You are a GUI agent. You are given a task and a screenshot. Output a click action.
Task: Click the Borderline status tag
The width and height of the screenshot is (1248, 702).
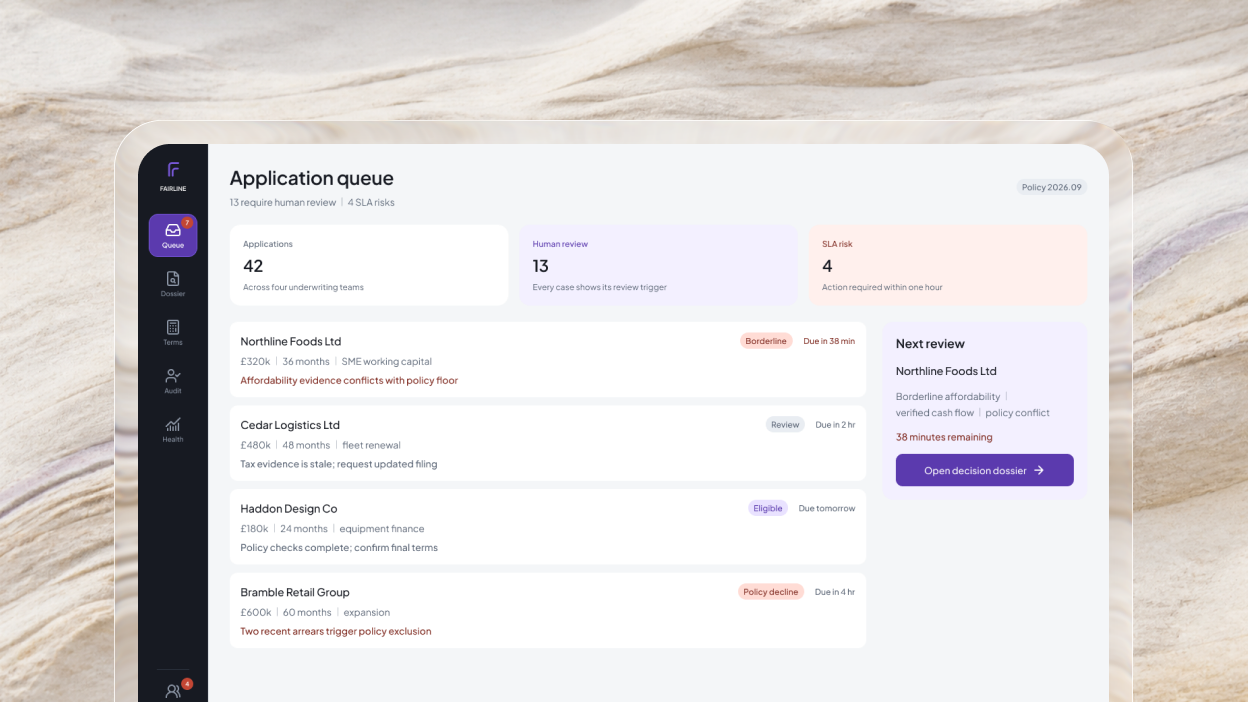[766, 341]
